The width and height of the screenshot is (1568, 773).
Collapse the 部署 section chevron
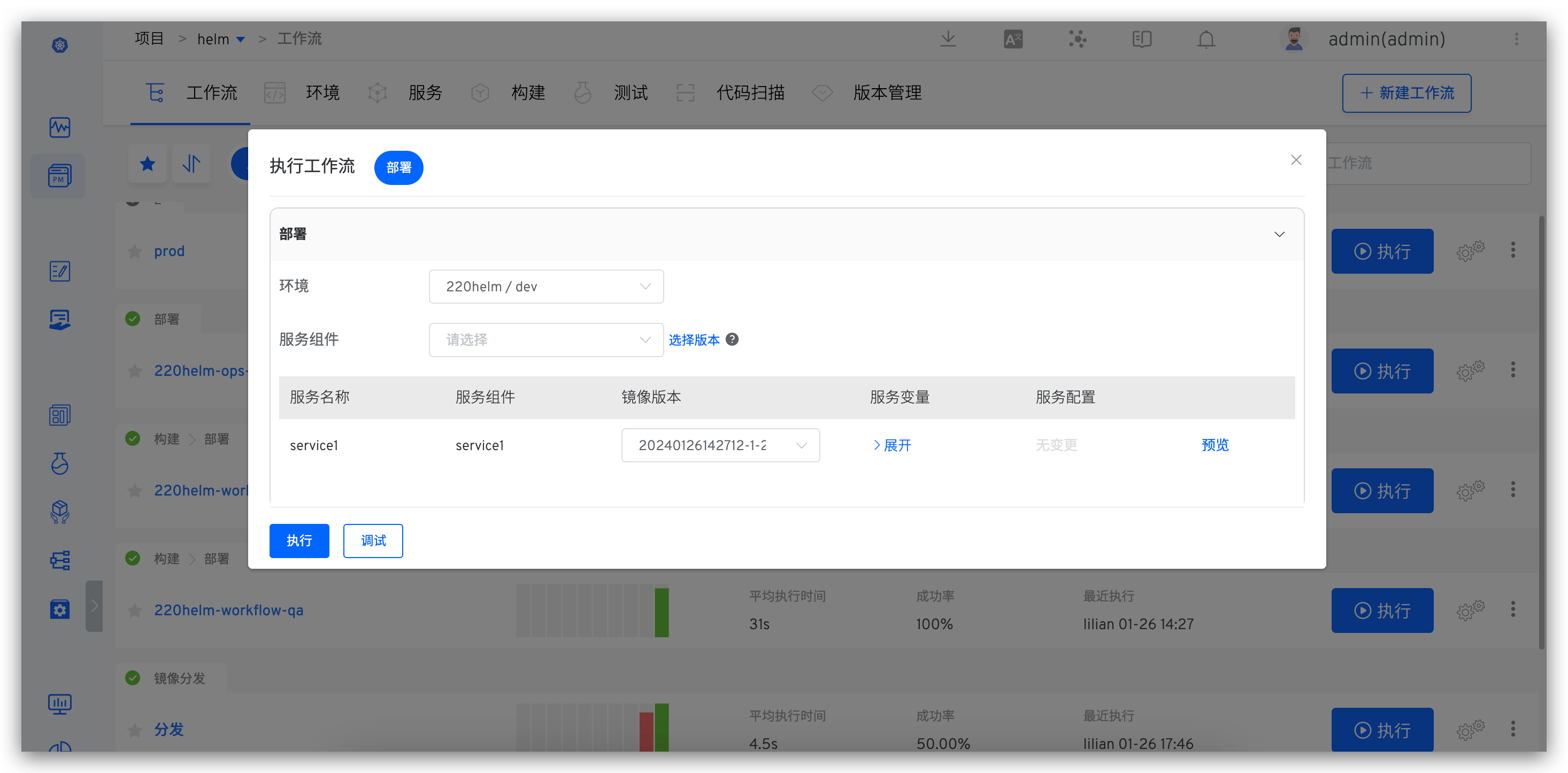(x=1279, y=234)
